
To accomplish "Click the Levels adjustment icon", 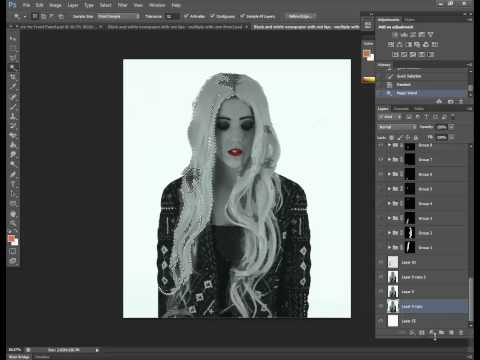I will click(404, 35).
